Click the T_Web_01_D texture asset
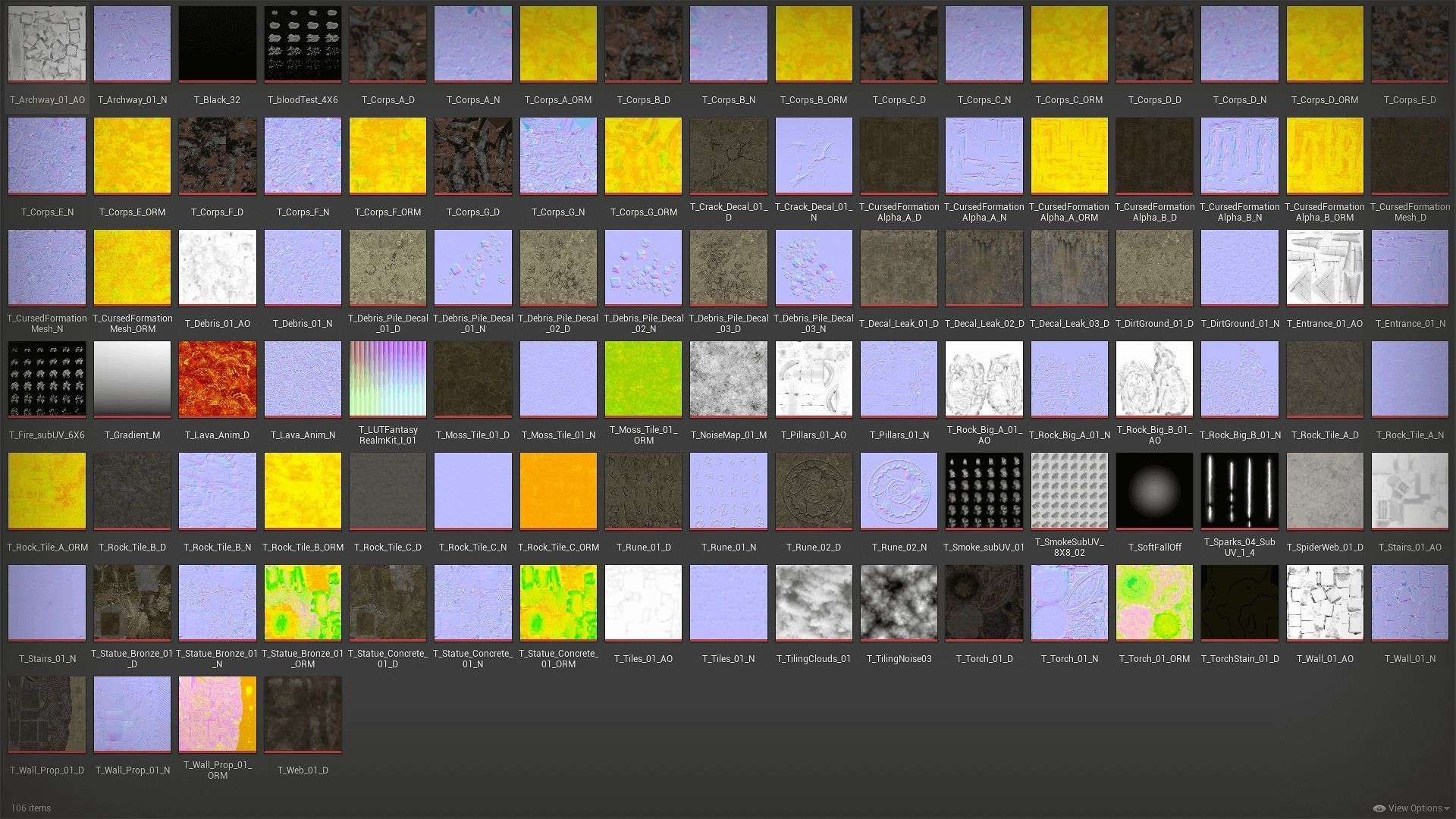 point(303,714)
